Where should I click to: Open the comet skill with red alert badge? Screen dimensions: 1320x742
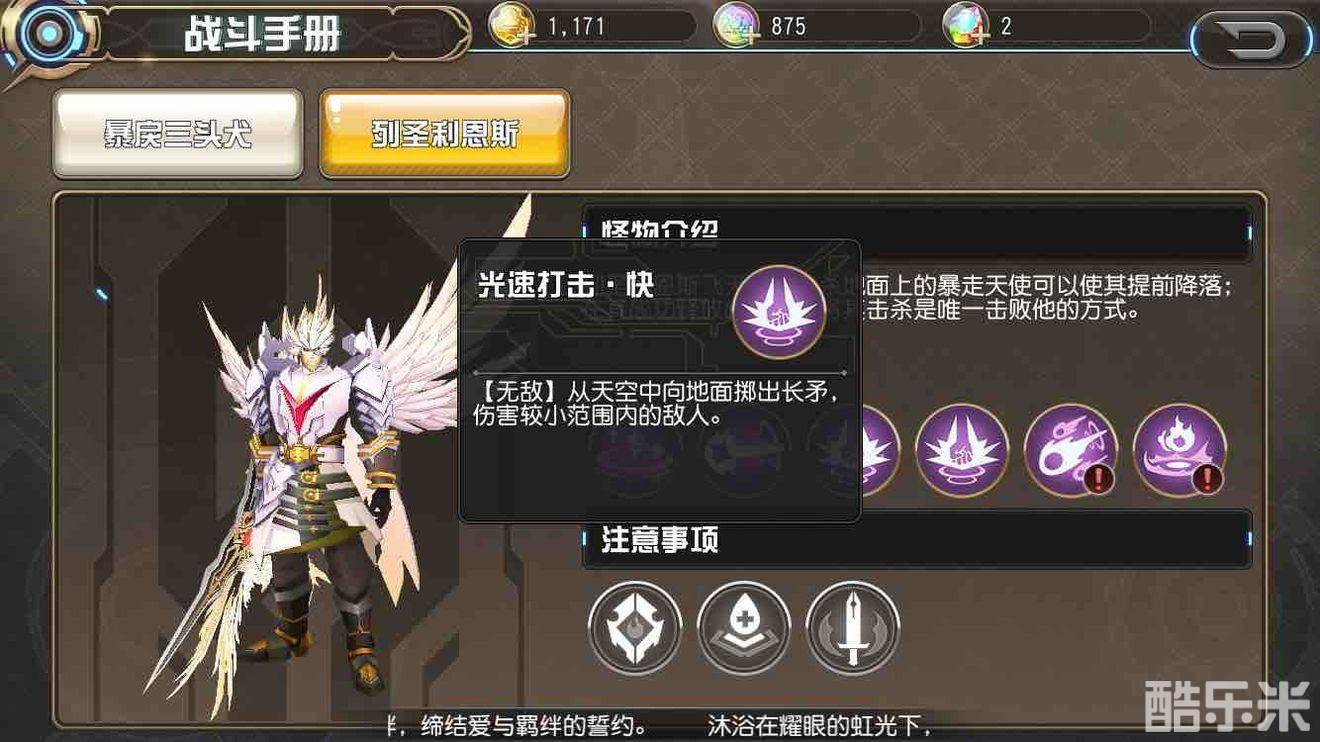click(x=1071, y=450)
